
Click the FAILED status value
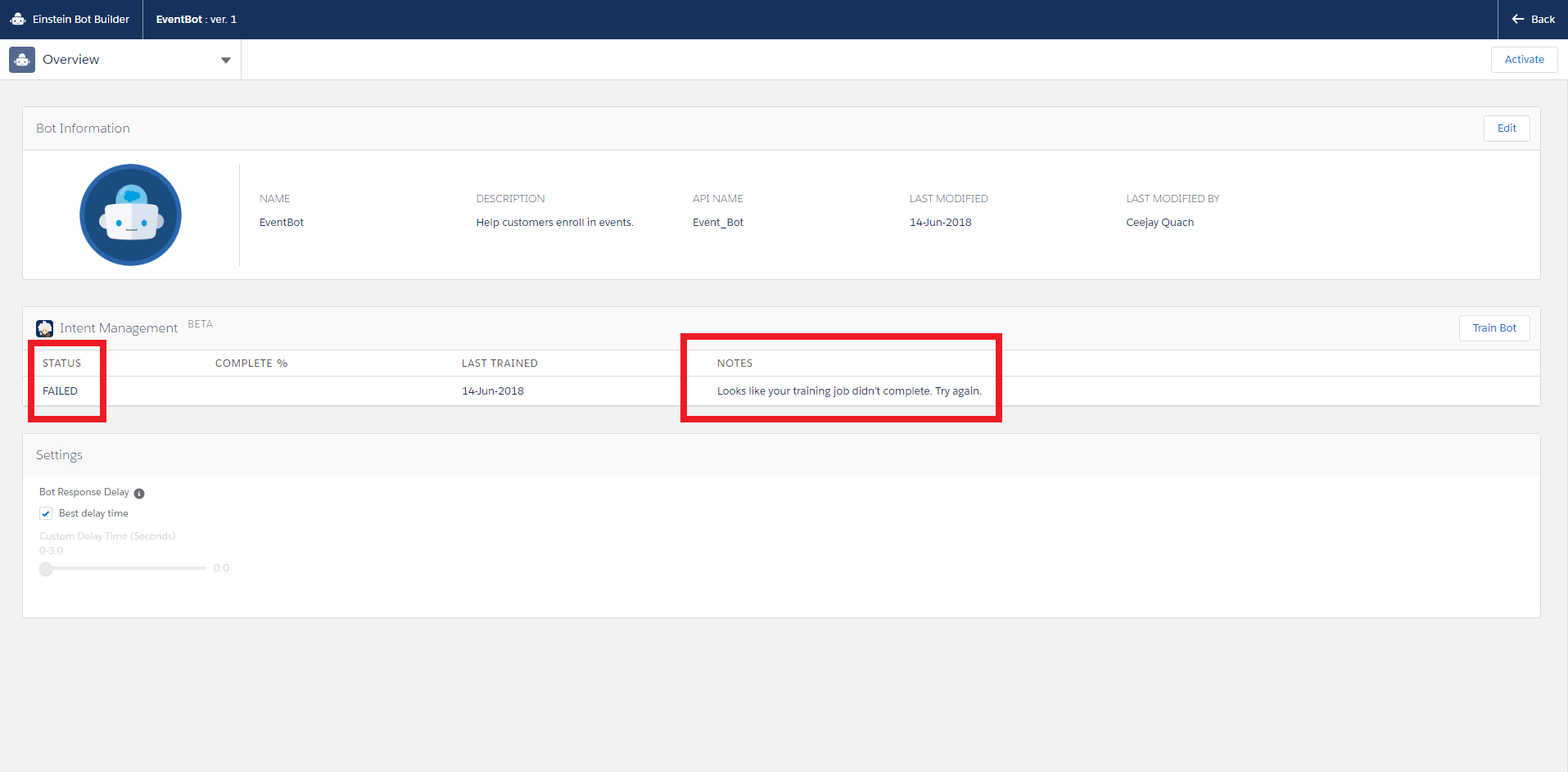click(x=60, y=391)
